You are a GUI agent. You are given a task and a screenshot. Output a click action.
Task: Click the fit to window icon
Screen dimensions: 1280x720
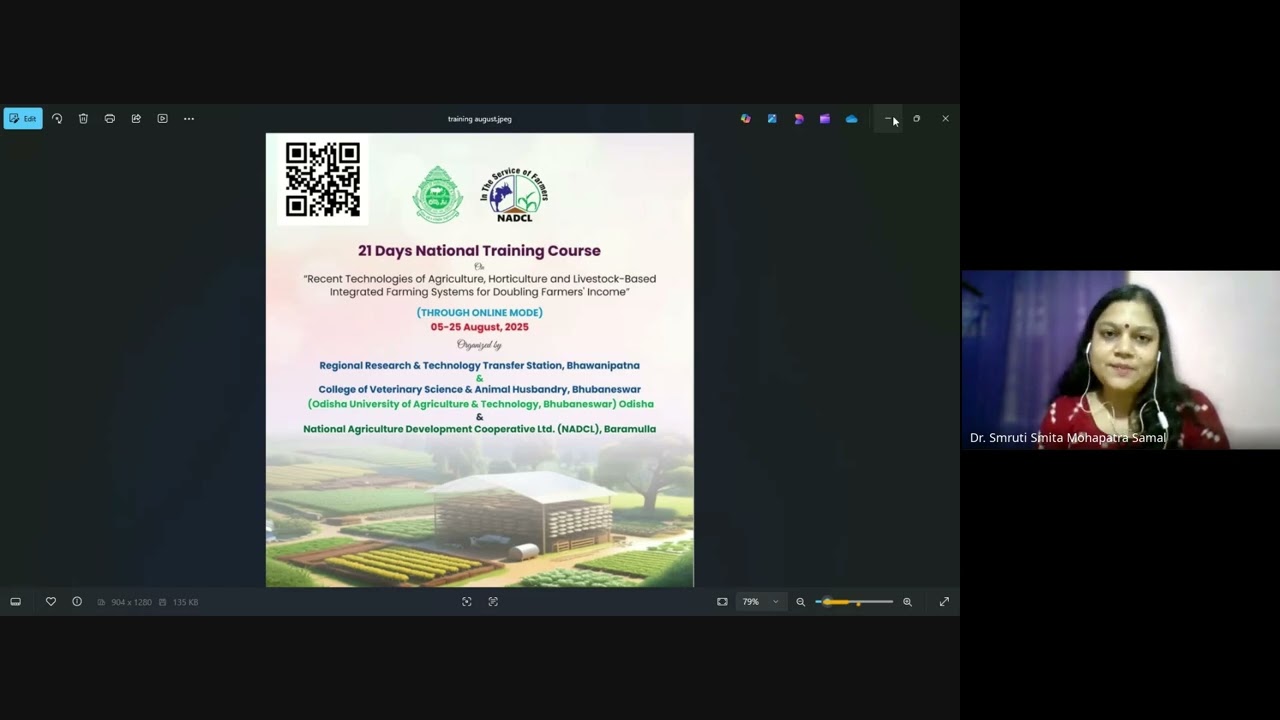click(722, 602)
